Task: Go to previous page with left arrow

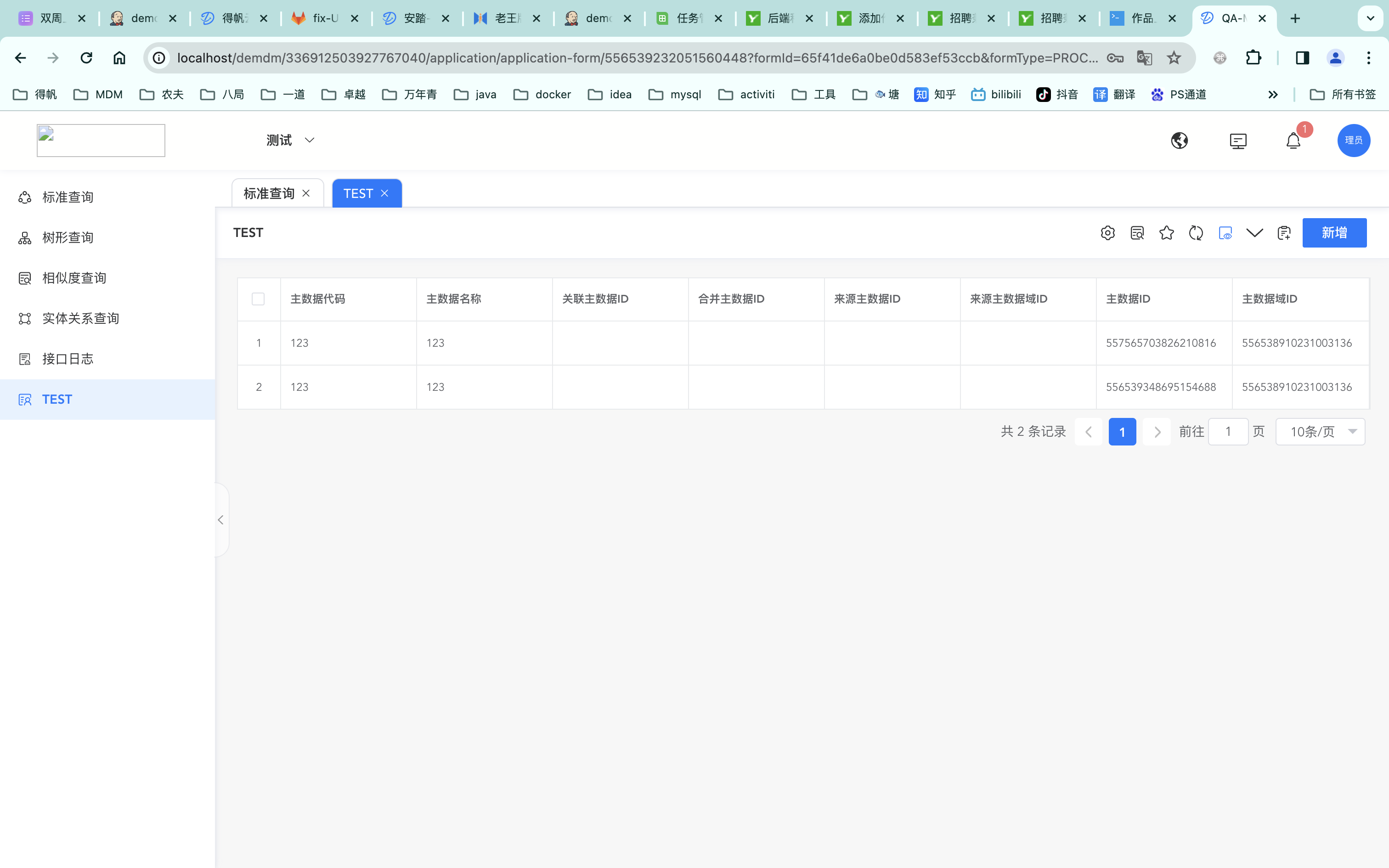Action: click(1088, 432)
